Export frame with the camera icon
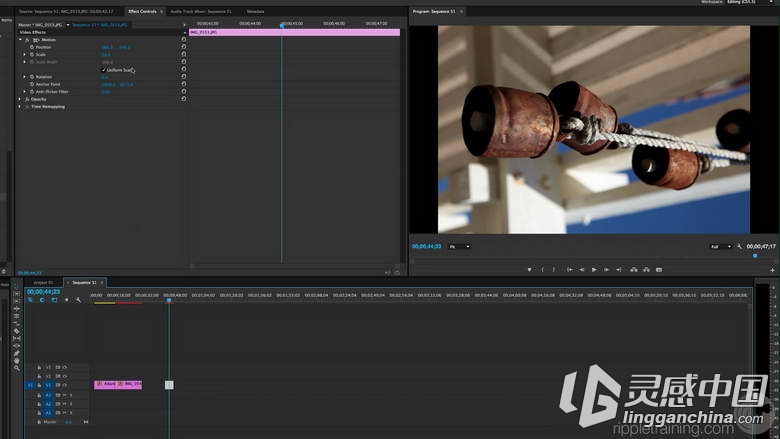The image size is (780, 439). [659, 269]
